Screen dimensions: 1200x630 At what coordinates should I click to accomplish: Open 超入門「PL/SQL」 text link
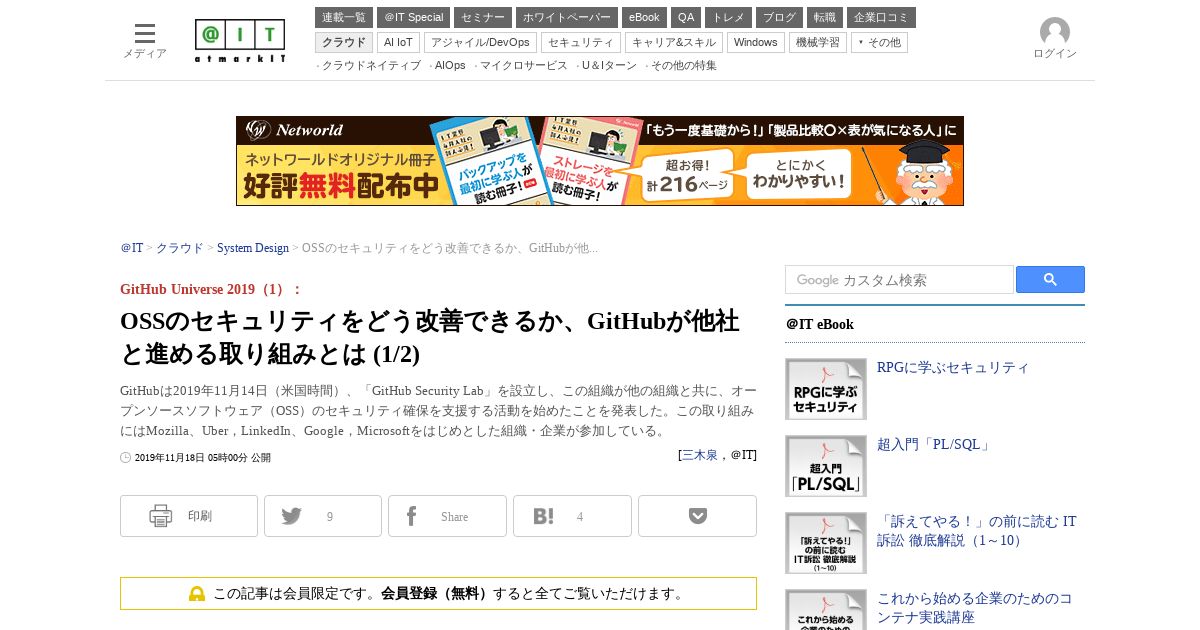pyautogui.click(x=934, y=444)
